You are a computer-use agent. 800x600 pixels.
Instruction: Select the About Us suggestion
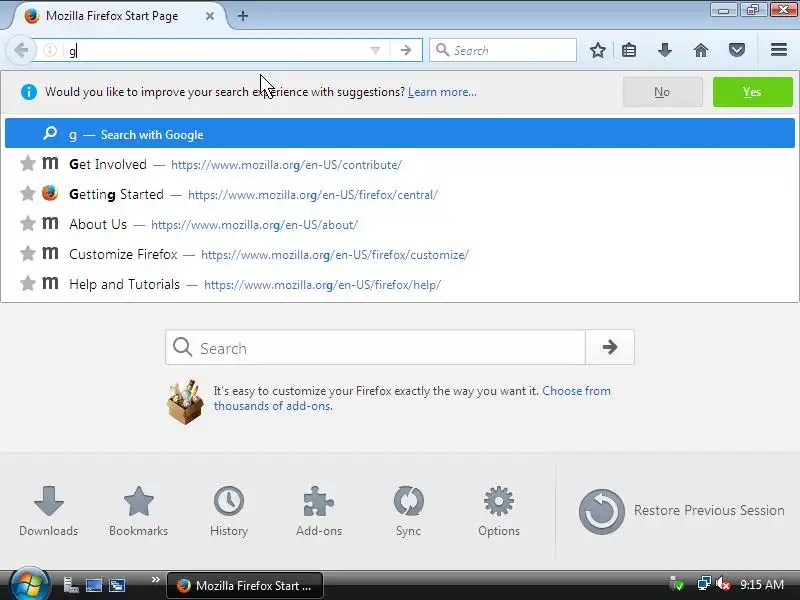pos(399,224)
